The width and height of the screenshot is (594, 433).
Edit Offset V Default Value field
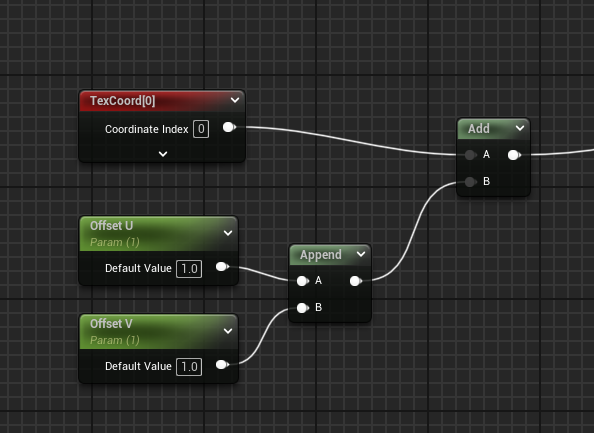coord(189,367)
